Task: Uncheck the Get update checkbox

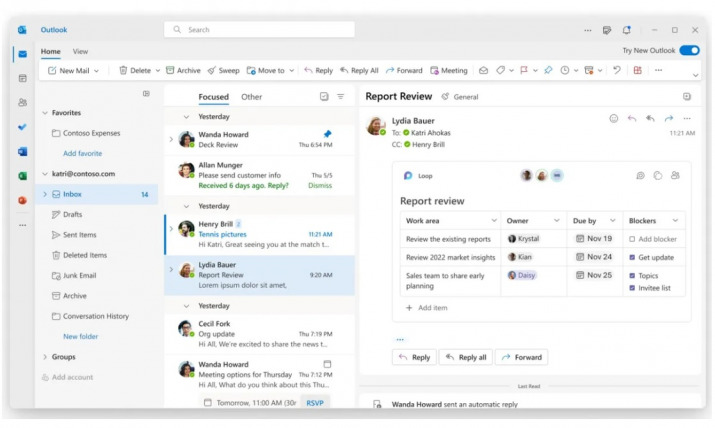Action: [632, 258]
